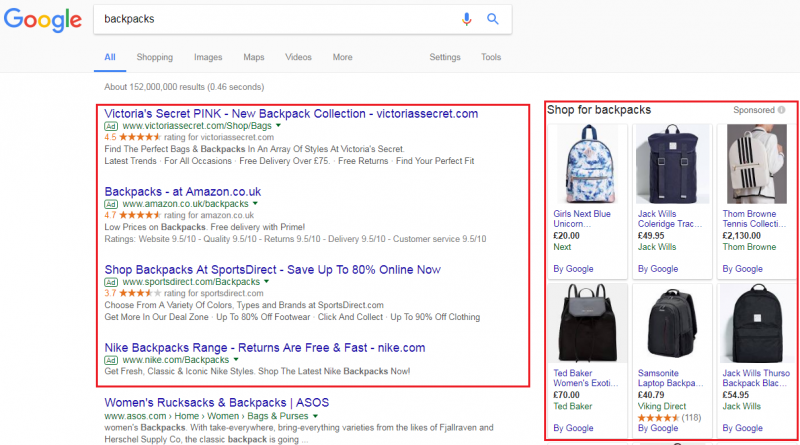
Task: Click the Sponsored info icon
Action: pos(781,110)
